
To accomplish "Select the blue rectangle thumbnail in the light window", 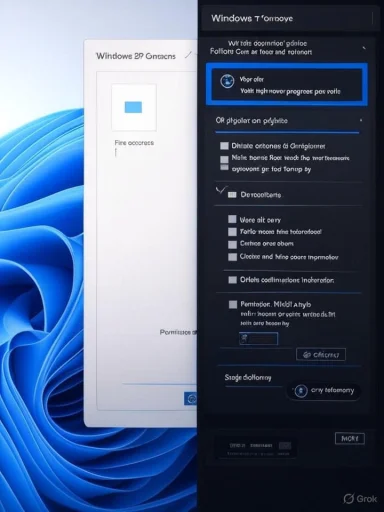I will [x=133, y=107].
